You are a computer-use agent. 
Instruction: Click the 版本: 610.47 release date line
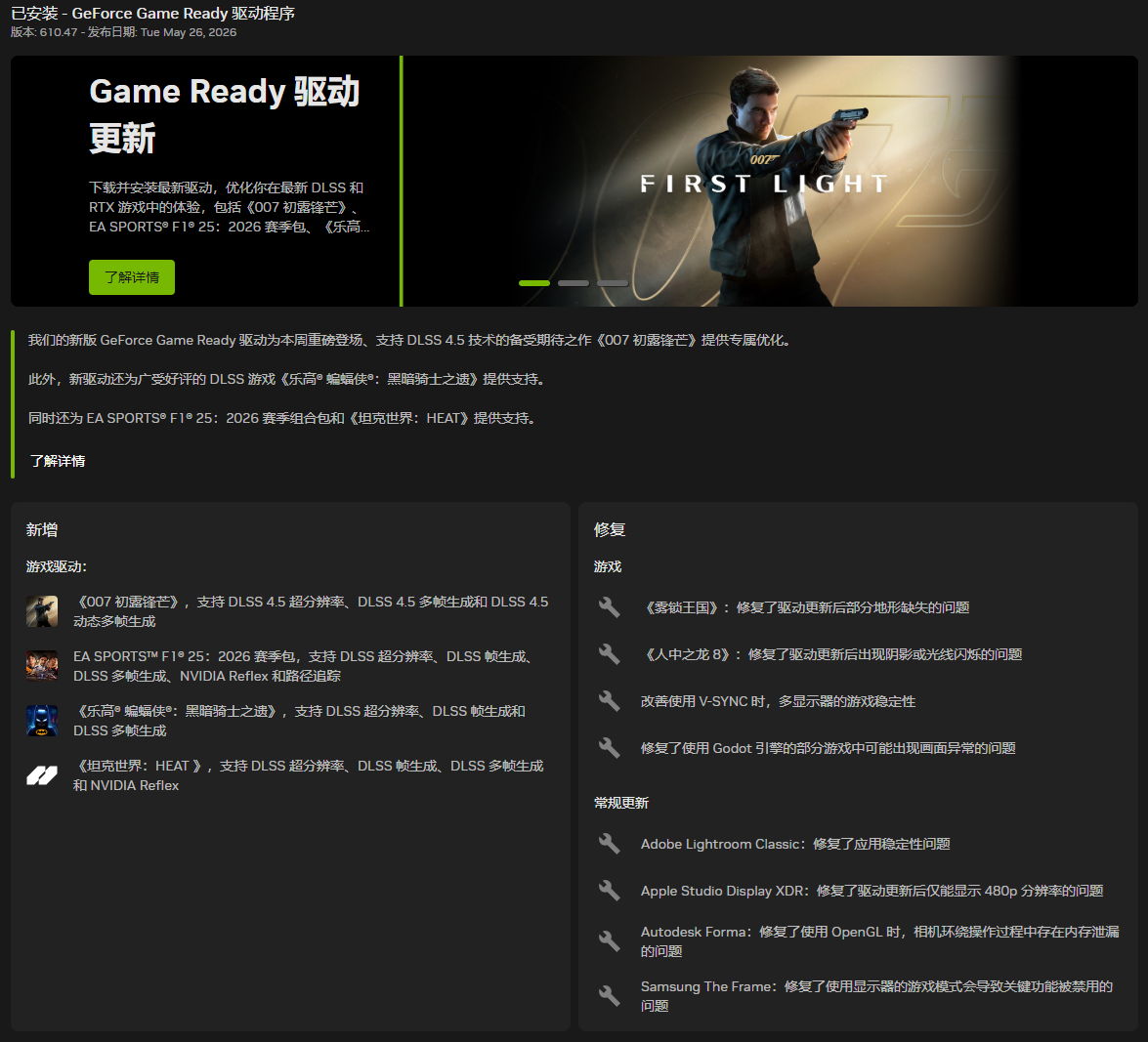coord(123,32)
